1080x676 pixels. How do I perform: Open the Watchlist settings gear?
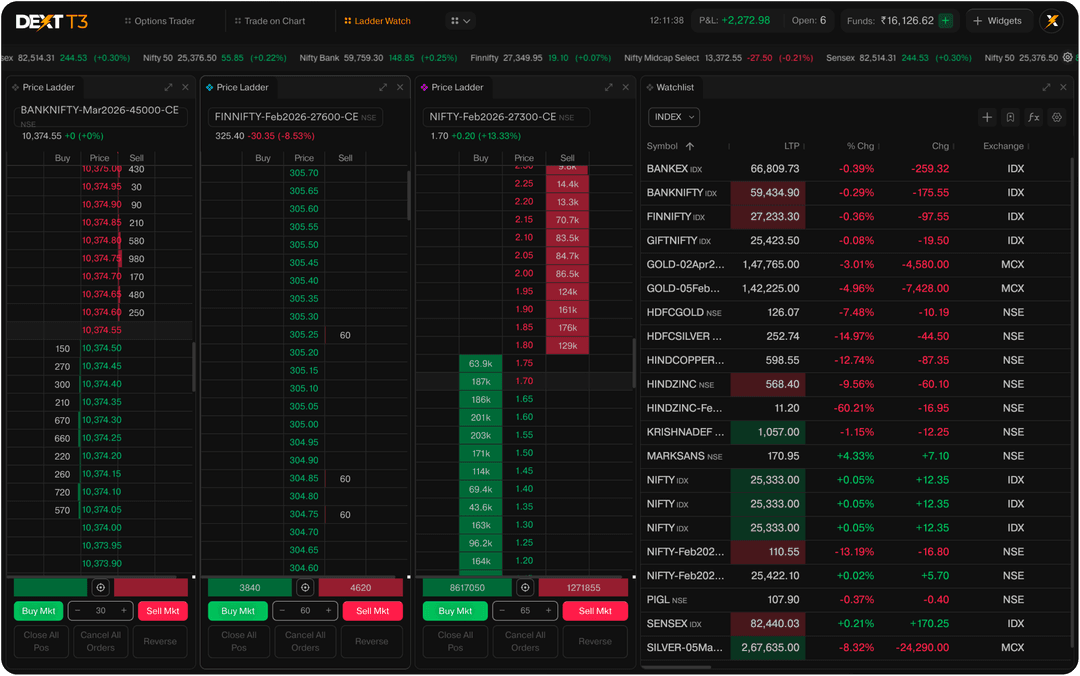(x=1056, y=117)
